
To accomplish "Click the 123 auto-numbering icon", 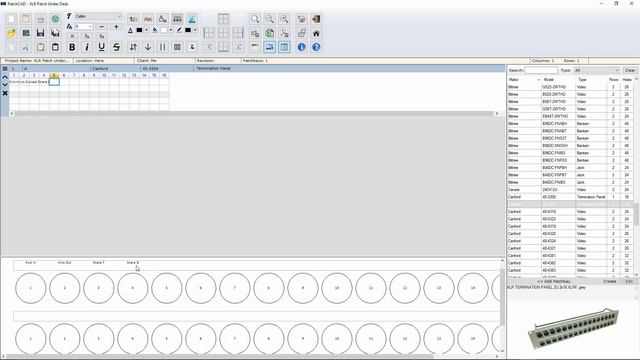I will 133,19.
